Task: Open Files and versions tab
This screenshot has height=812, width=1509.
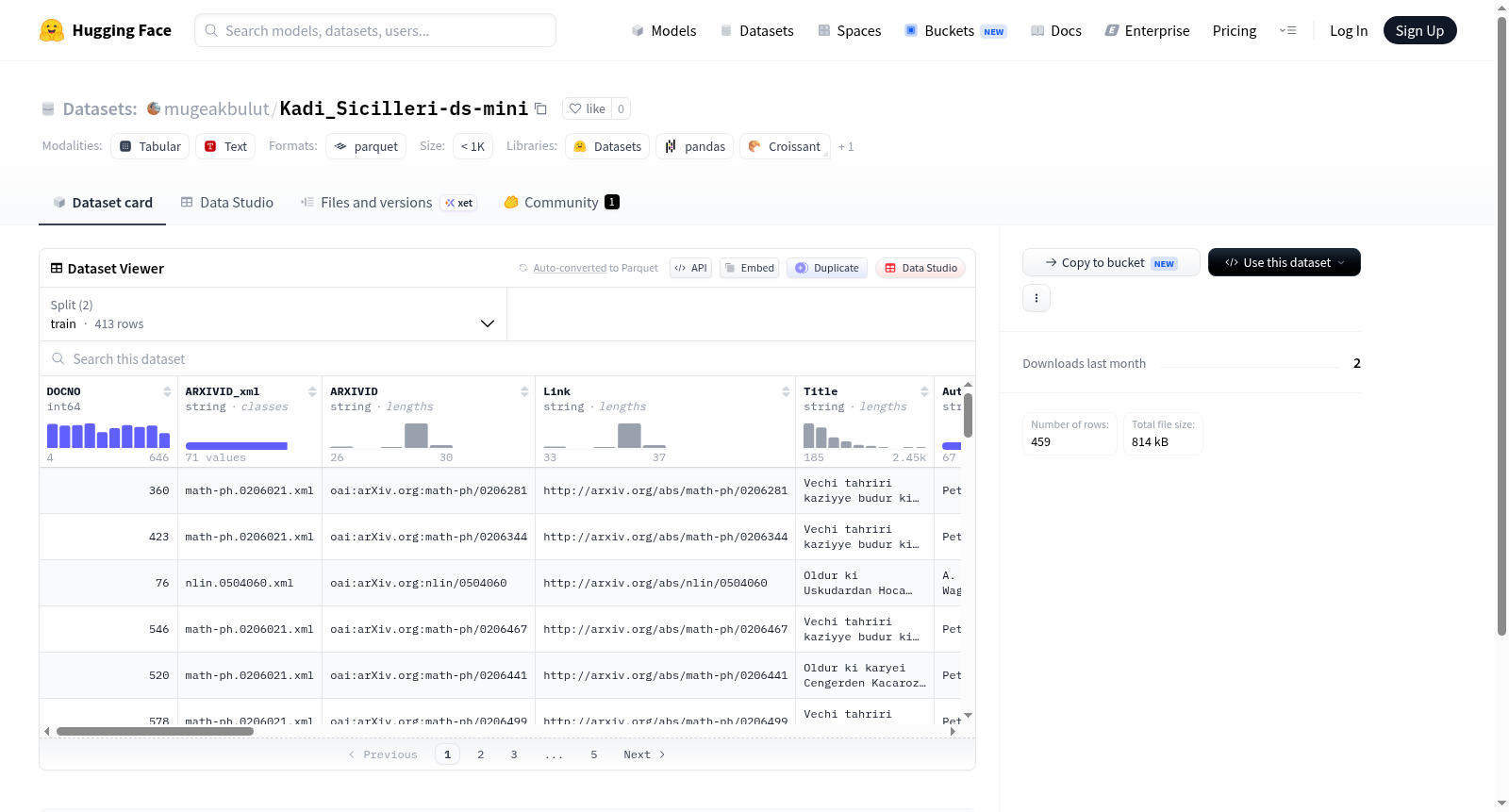Action: pos(389,202)
